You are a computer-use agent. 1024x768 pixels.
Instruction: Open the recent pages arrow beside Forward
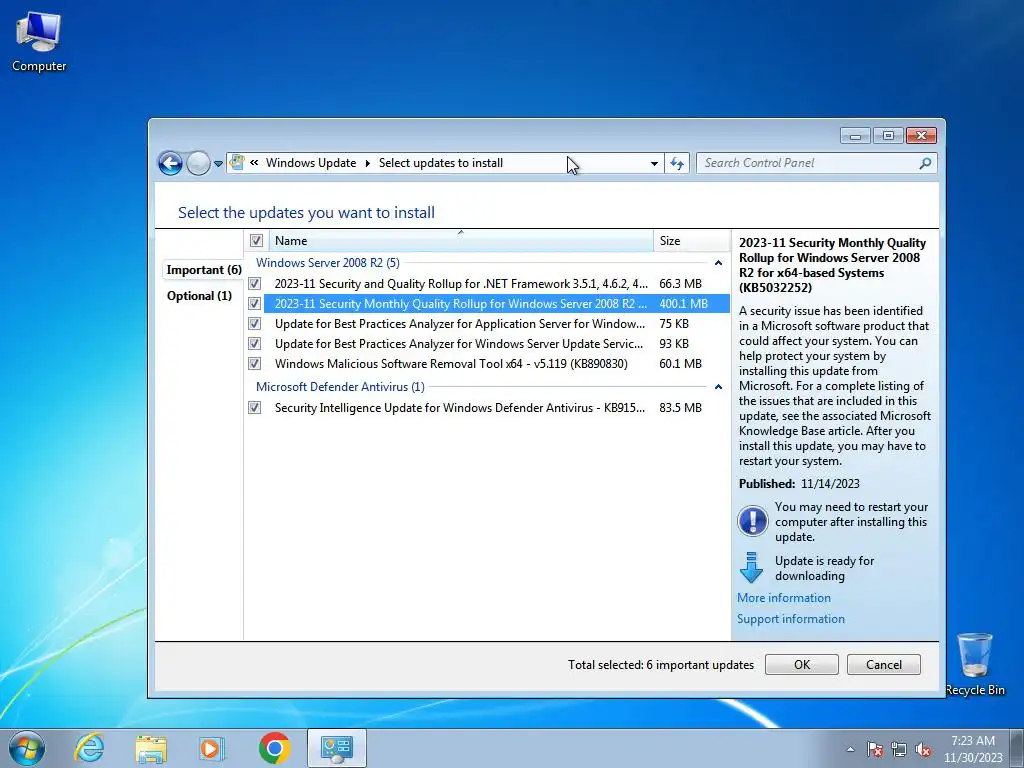[219, 164]
